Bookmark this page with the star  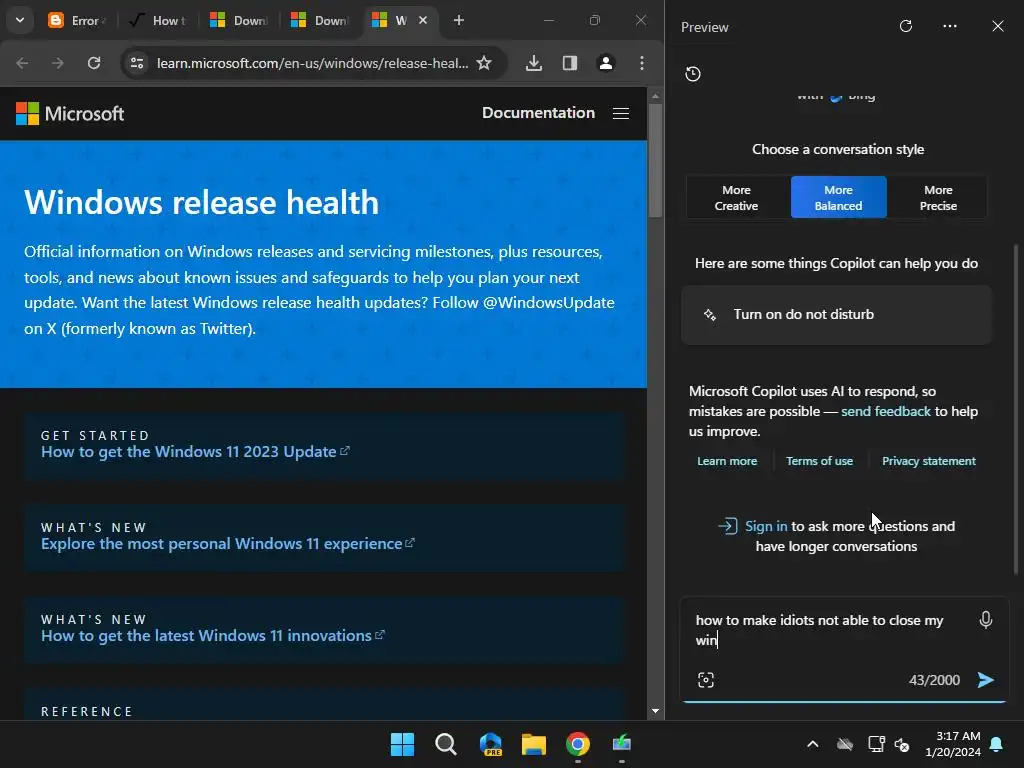(x=484, y=63)
